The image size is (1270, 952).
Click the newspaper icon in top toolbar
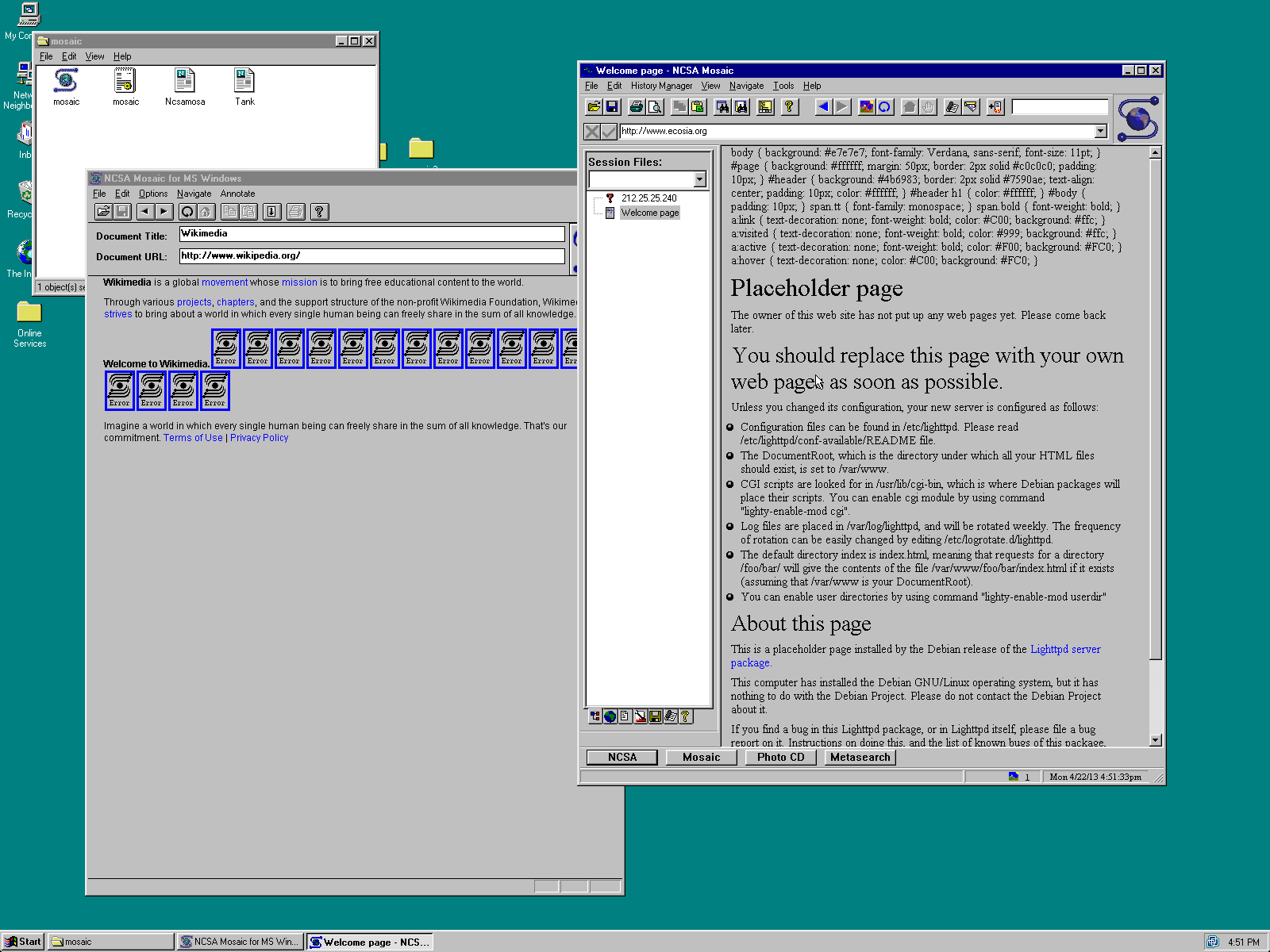pos(952,106)
